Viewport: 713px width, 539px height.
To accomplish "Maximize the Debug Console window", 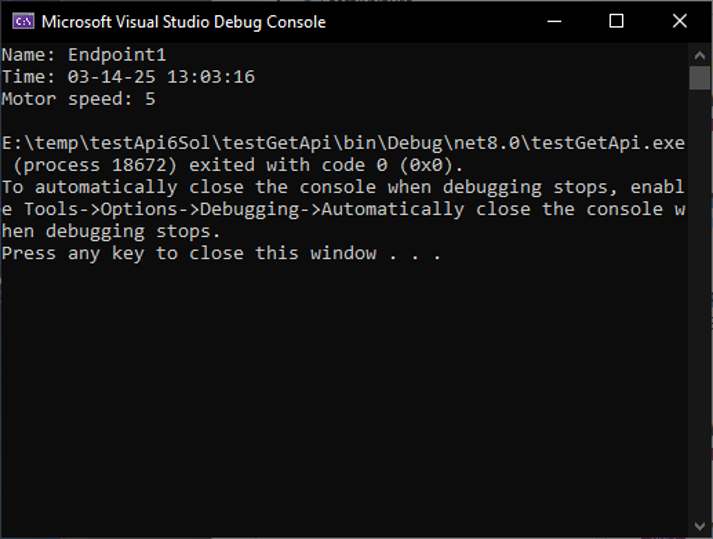I will click(x=617, y=21).
